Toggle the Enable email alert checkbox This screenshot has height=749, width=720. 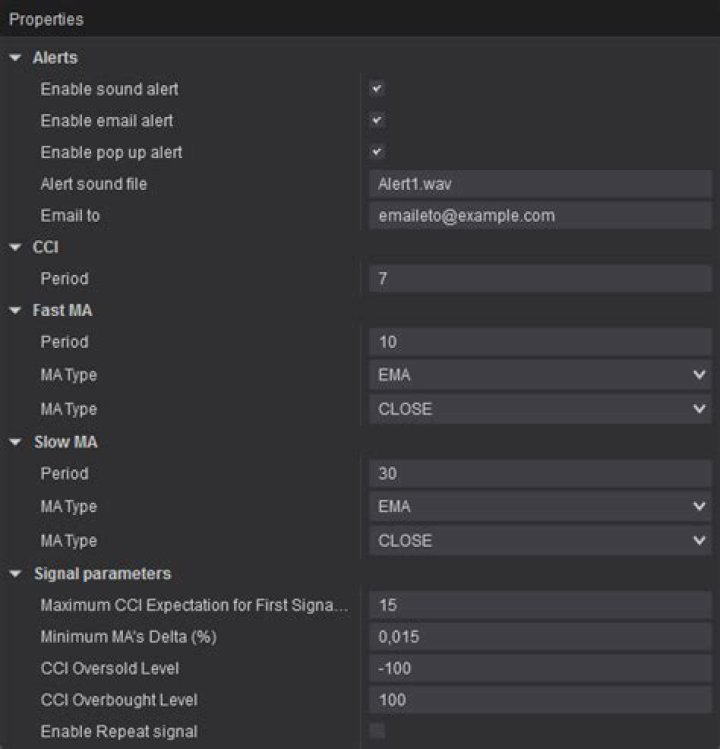pyautogui.click(x=377, y=120)
